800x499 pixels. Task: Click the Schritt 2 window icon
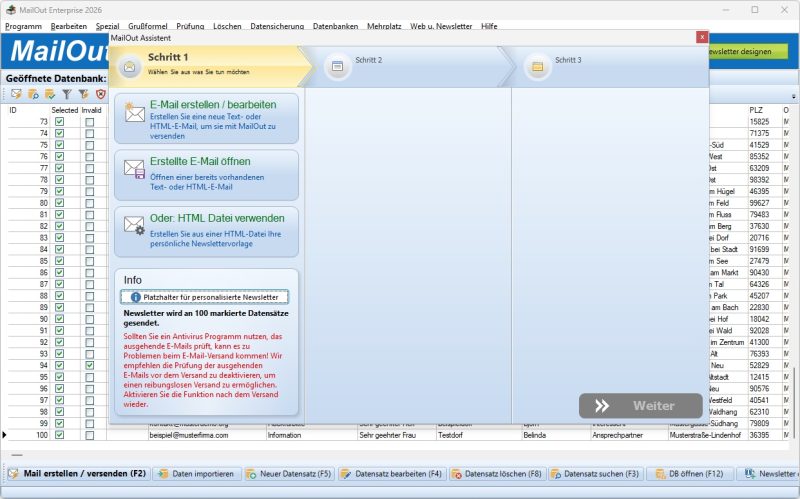pyautogui.click(x=337, y=66)
